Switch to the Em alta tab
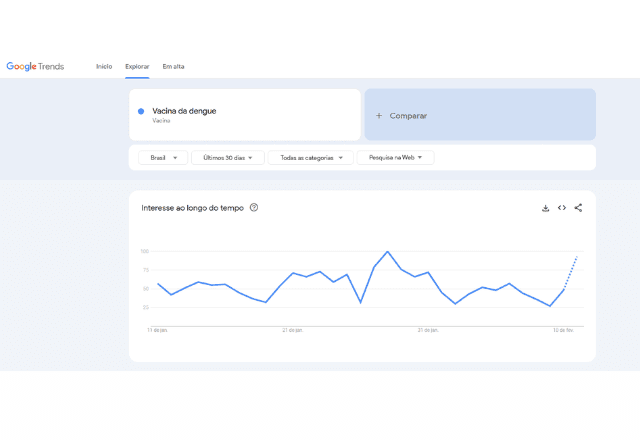The image size is (640, 440). click(x=173, y=67)
